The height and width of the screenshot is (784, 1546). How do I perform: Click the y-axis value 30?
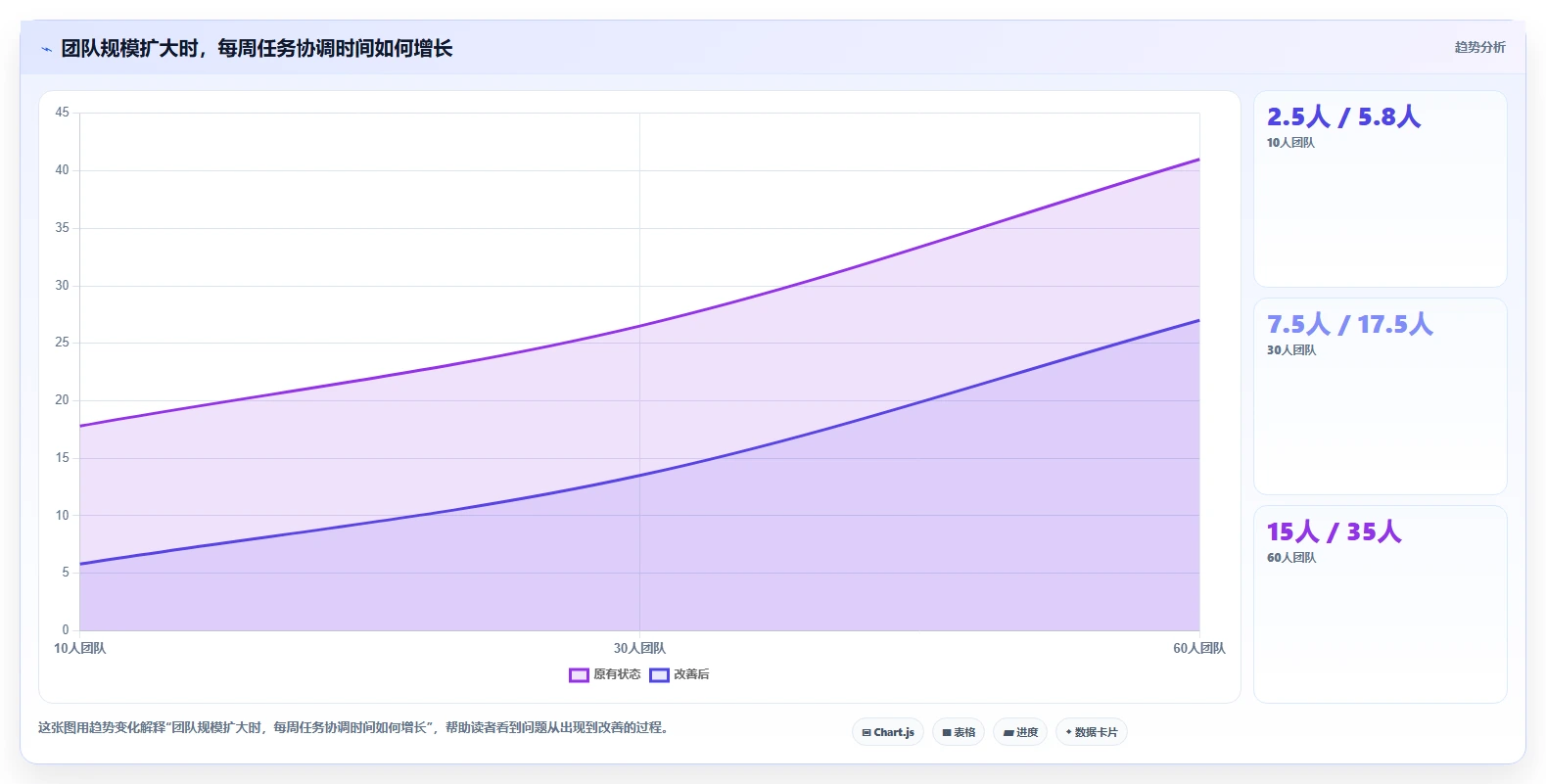tap(63, 286)
